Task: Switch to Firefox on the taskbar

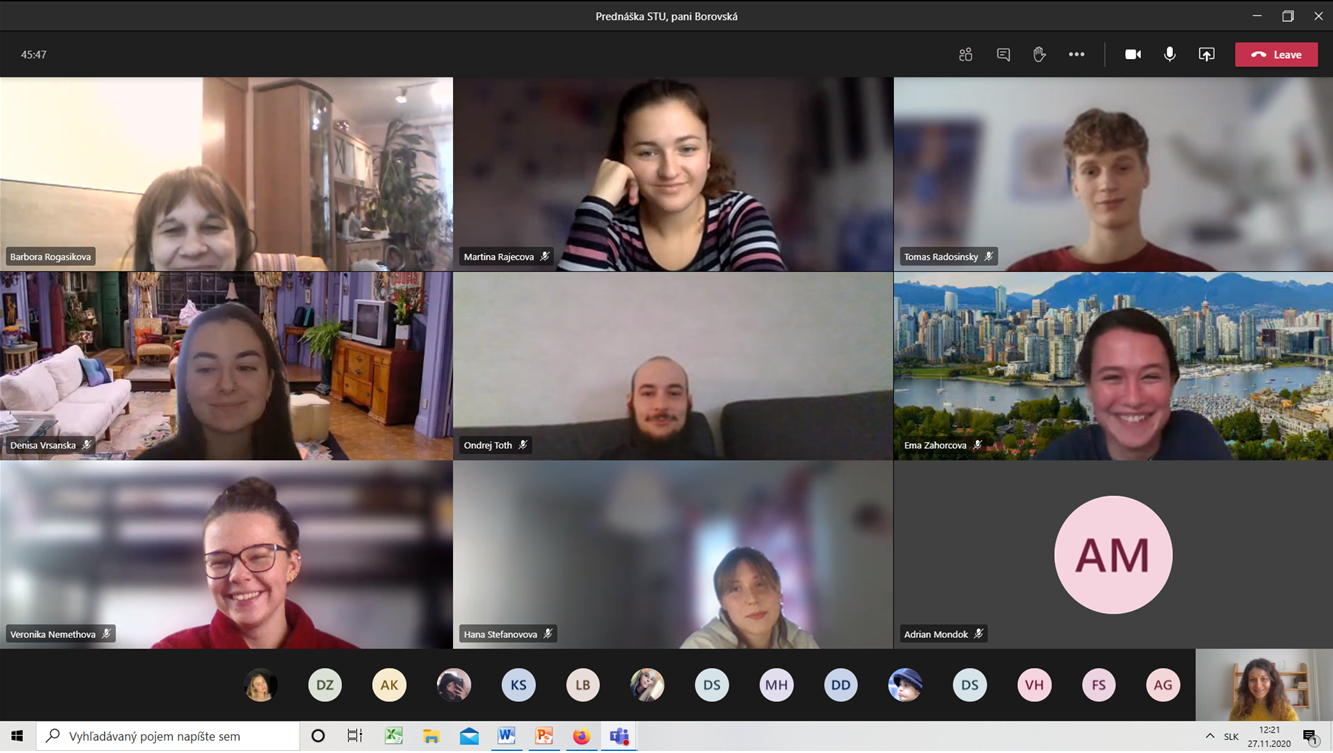Action: pos(581,736)
